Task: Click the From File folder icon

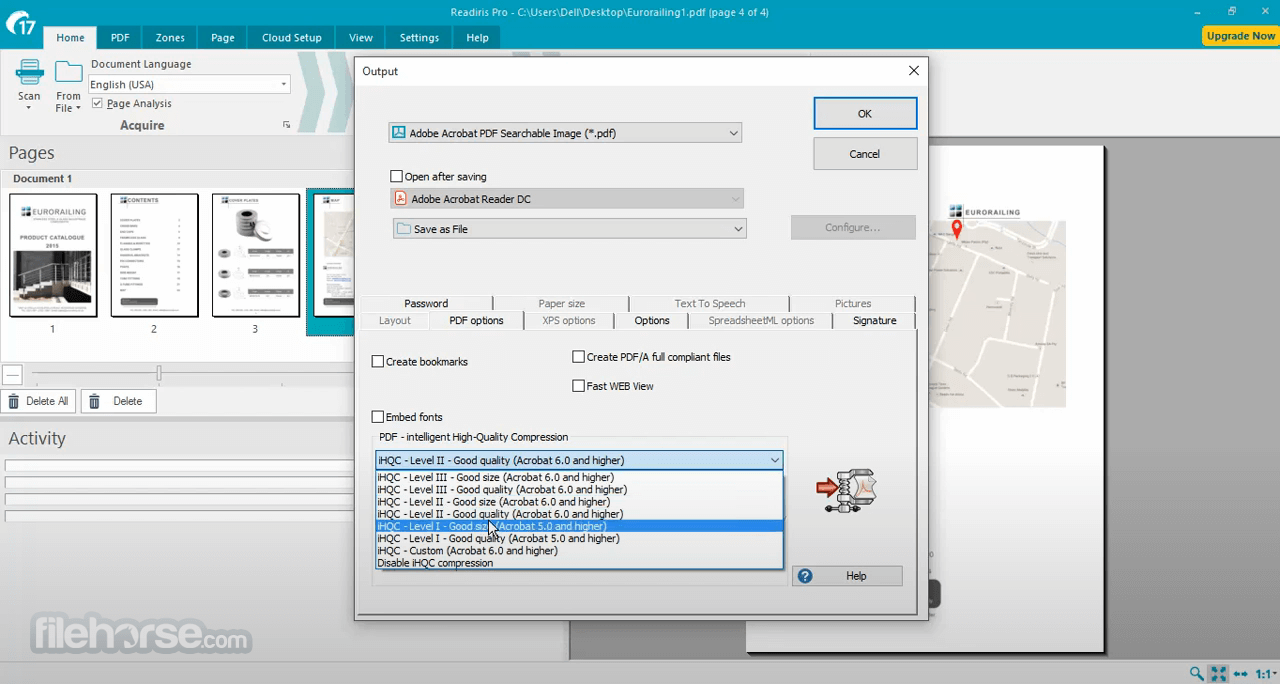Action: pyautogui.click(x=68, y=73)
